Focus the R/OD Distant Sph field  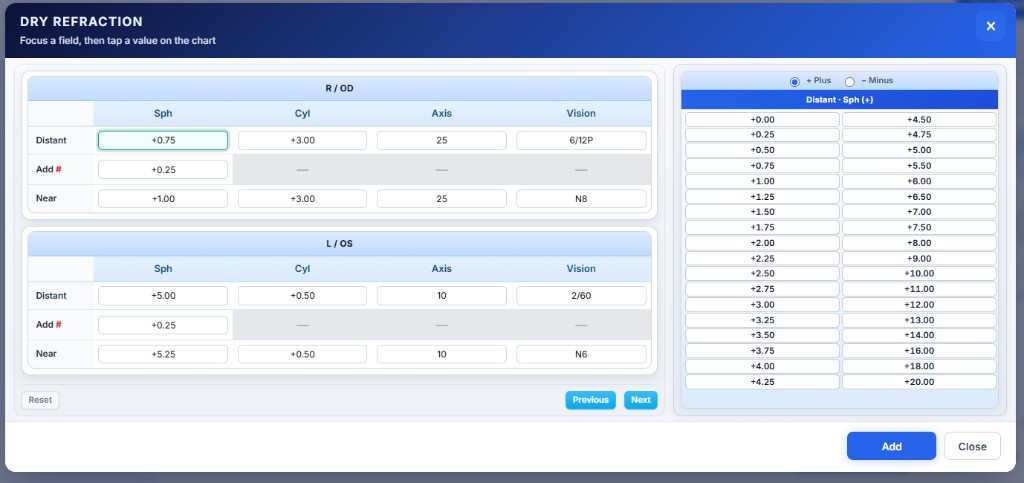pyautogui.click(x=163, y=141)
